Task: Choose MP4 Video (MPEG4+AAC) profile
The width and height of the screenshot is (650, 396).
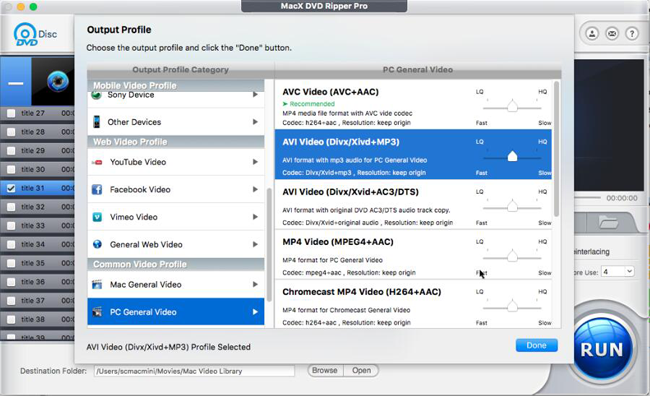Action: [413, 255]
